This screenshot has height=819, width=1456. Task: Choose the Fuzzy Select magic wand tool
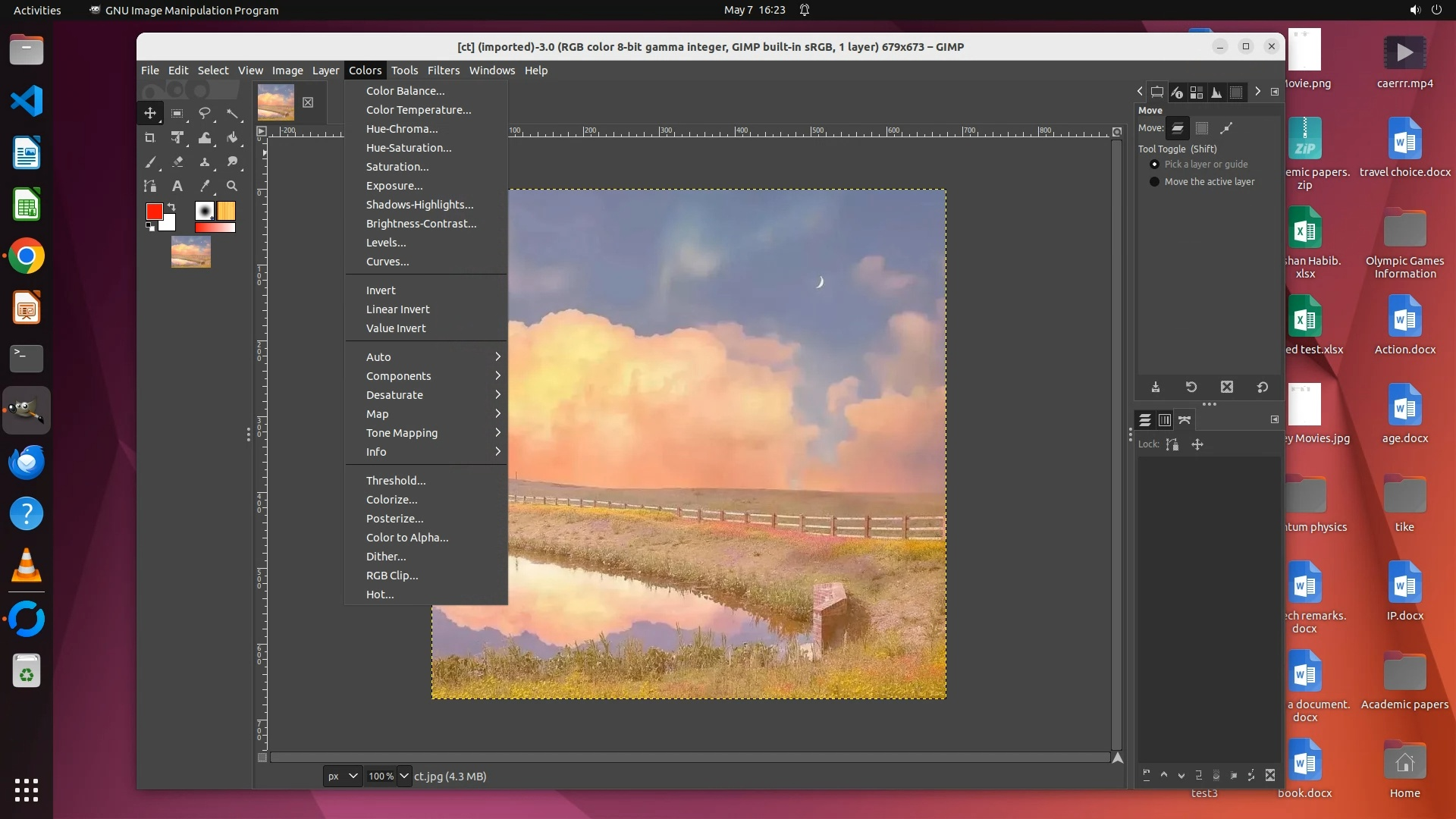232,114
